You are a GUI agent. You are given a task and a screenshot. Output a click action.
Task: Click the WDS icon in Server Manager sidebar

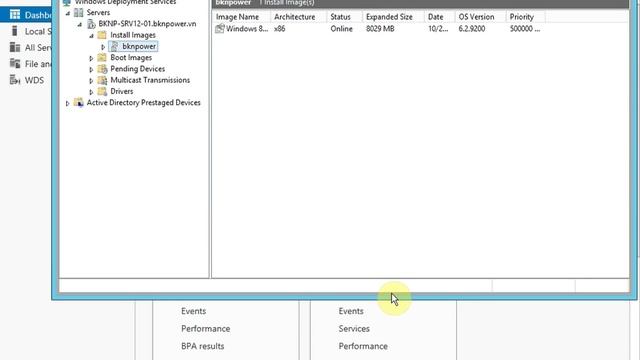pos(15,80)
